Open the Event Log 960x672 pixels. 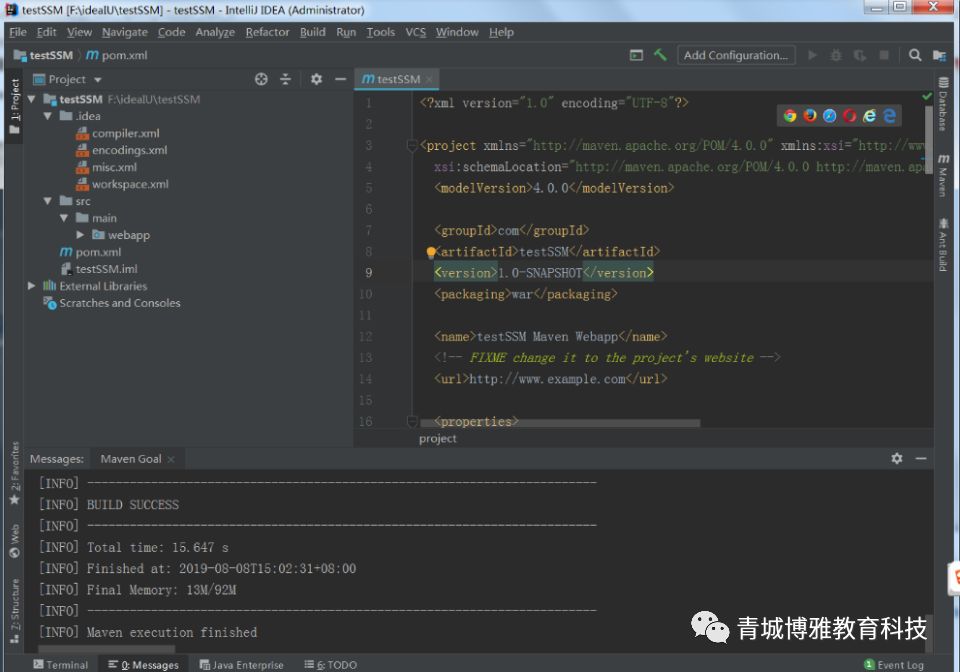tap(894, 665)
